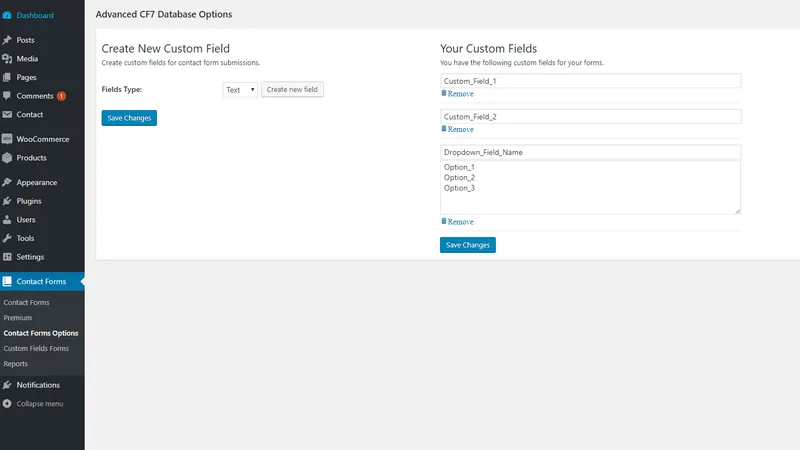Click trash icon under Dropdown_Field_Name options
800x450 pixels.
point(444,221)
